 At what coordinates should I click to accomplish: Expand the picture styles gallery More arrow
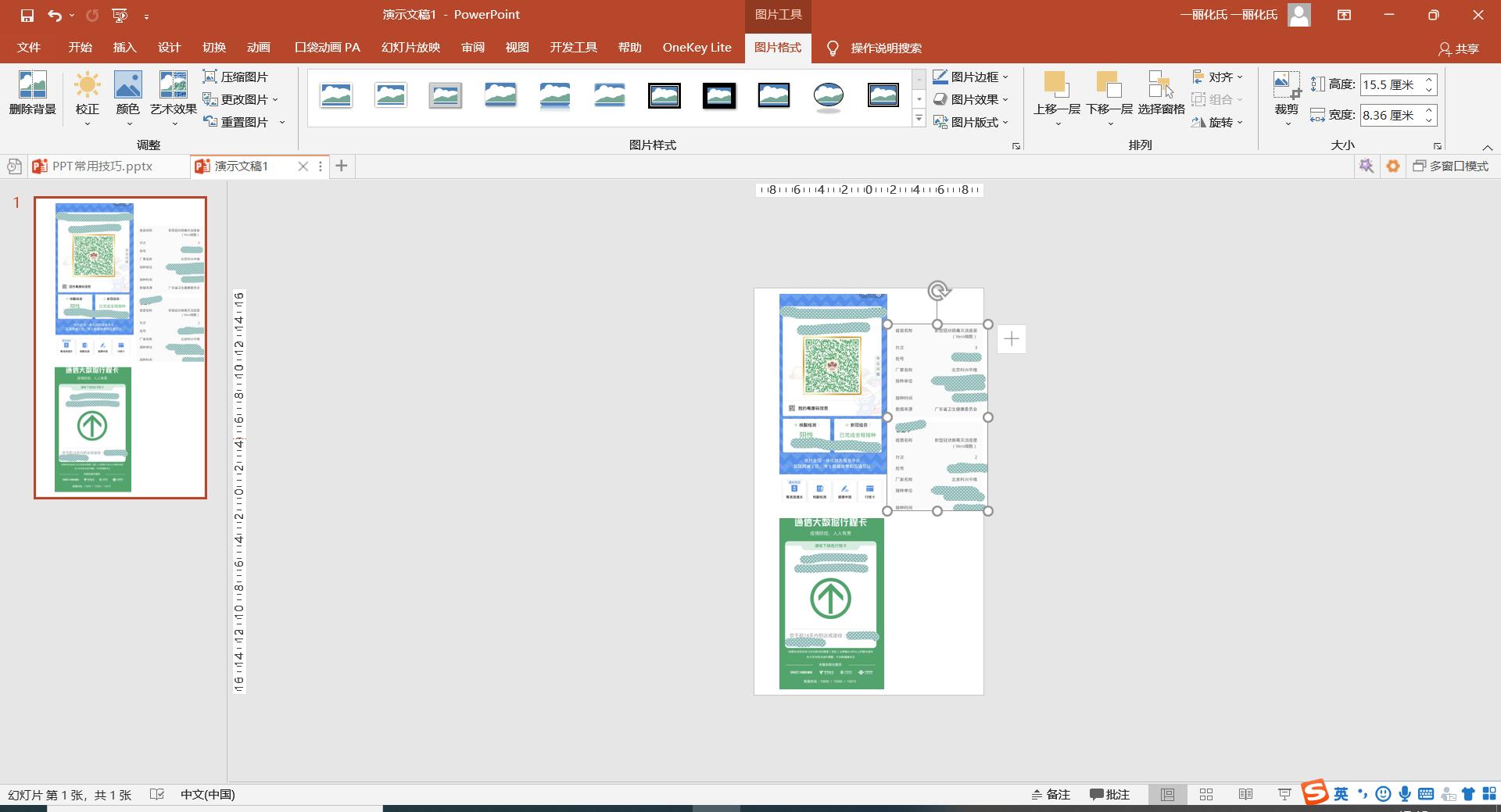(919, 120)
